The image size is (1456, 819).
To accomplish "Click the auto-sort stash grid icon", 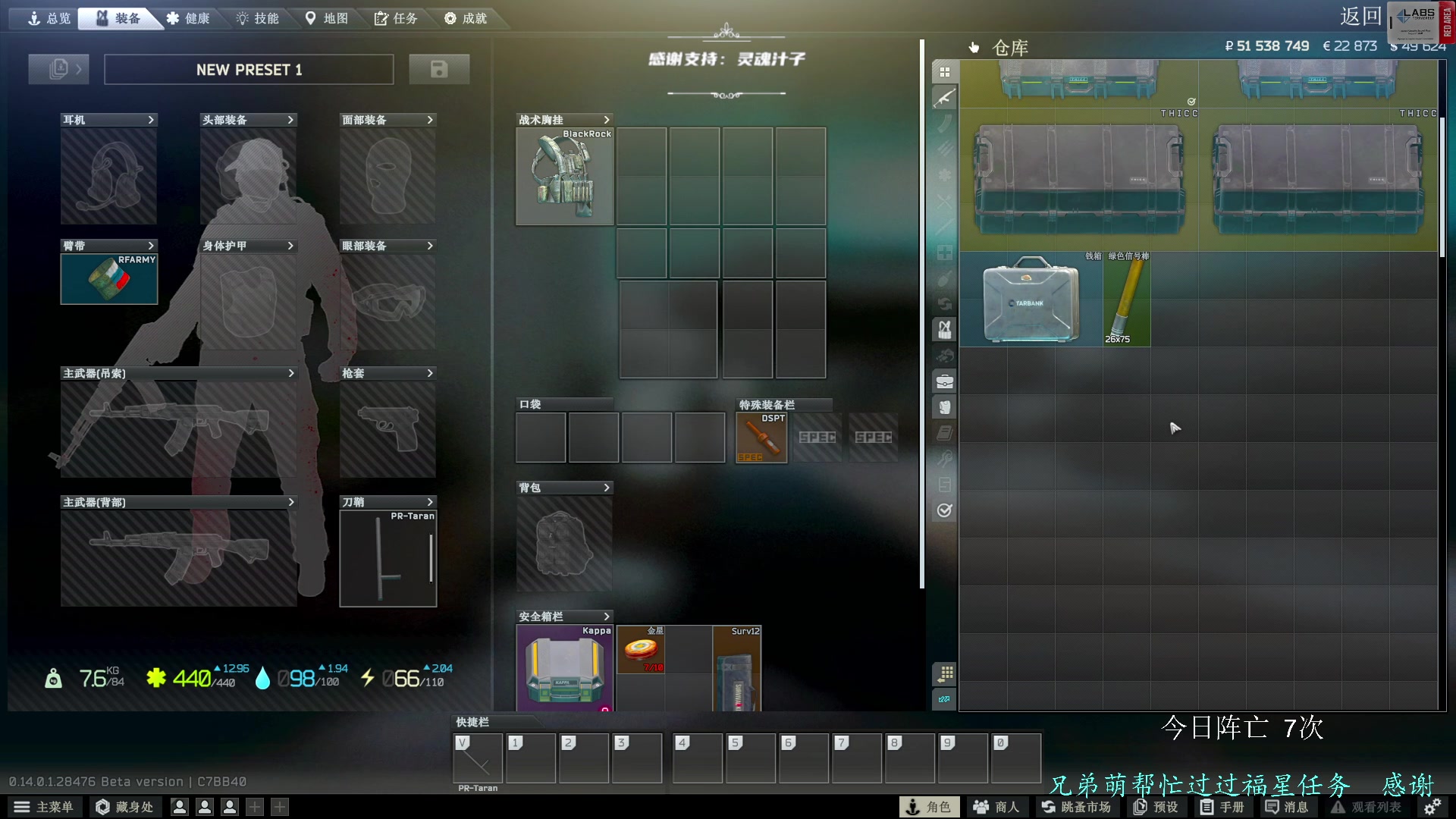I will pos(944,673).
